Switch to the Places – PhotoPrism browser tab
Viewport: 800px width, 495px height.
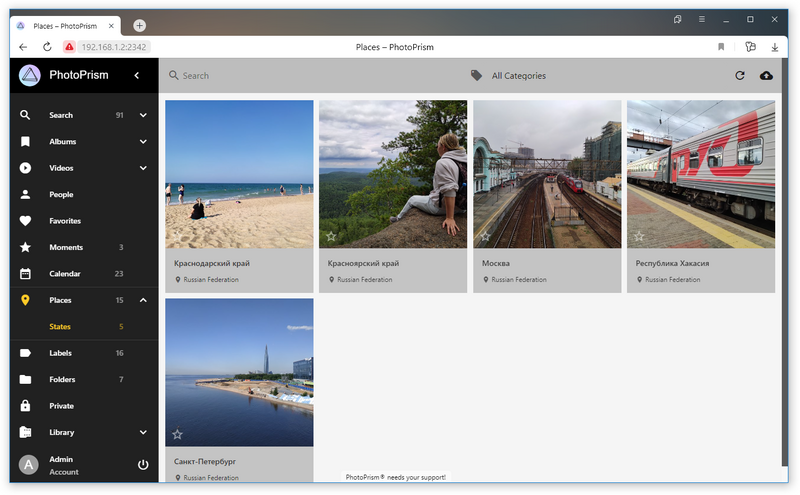(x=65, y=26)
